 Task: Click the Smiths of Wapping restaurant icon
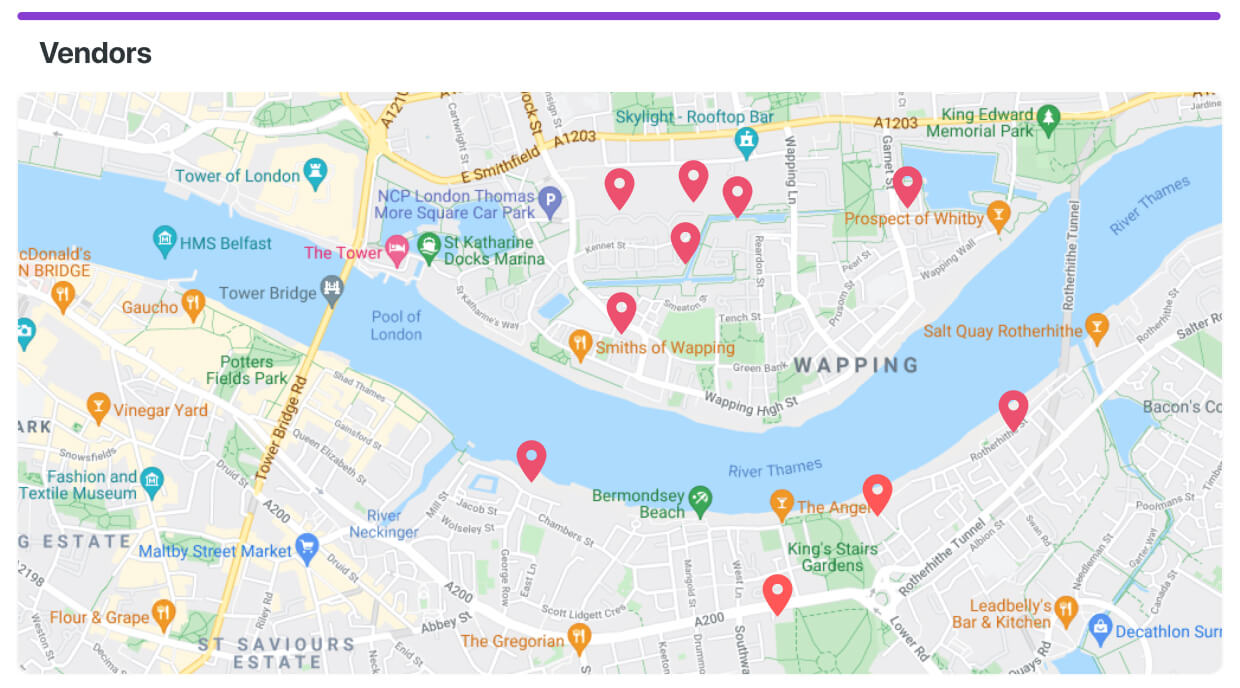581,346
